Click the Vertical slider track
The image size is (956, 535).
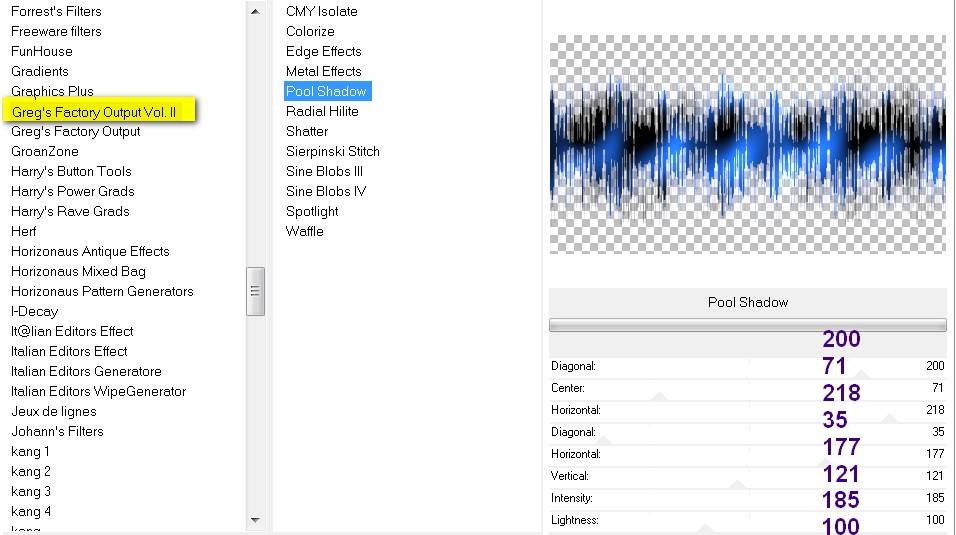click(747, 476)
